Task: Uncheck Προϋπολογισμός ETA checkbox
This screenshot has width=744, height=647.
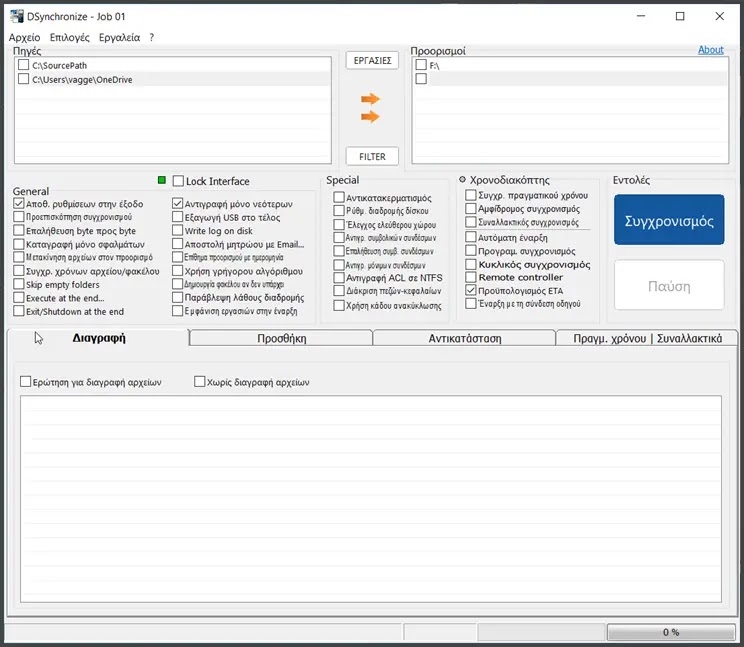Action: click(471, 290)
